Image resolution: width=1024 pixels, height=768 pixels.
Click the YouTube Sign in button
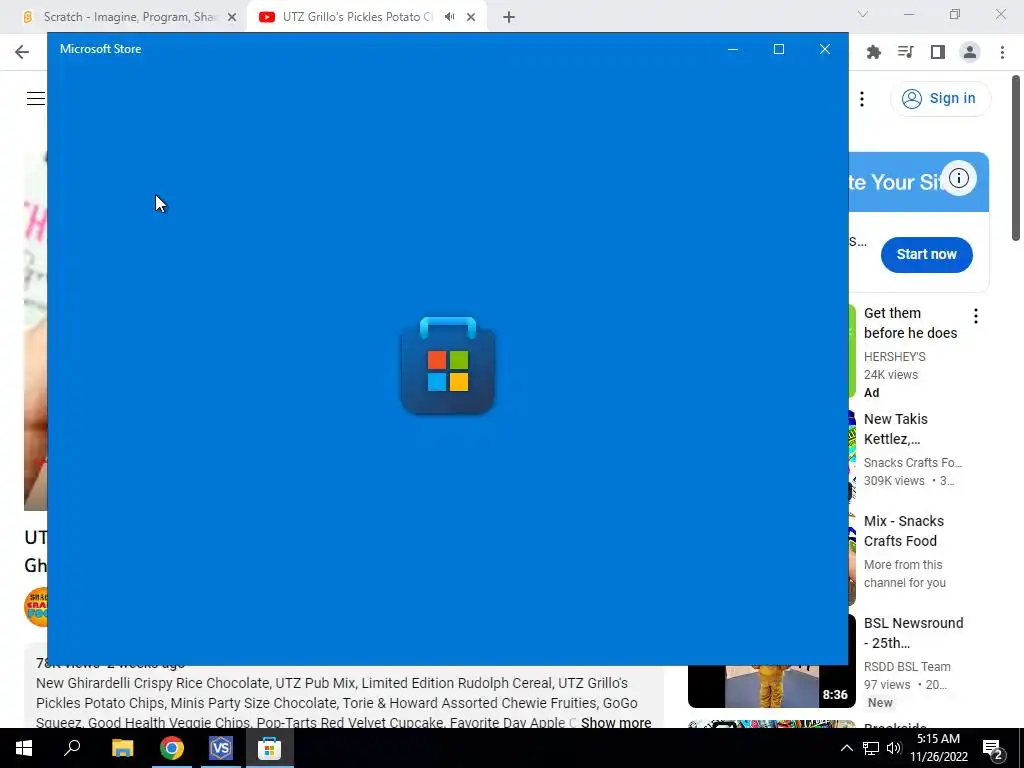(x=940, y=99)
